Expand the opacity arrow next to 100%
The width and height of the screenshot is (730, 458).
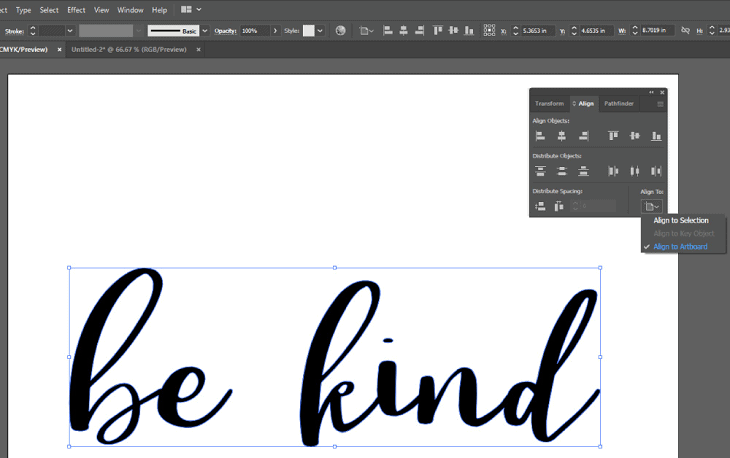click(x=275, y=31)
